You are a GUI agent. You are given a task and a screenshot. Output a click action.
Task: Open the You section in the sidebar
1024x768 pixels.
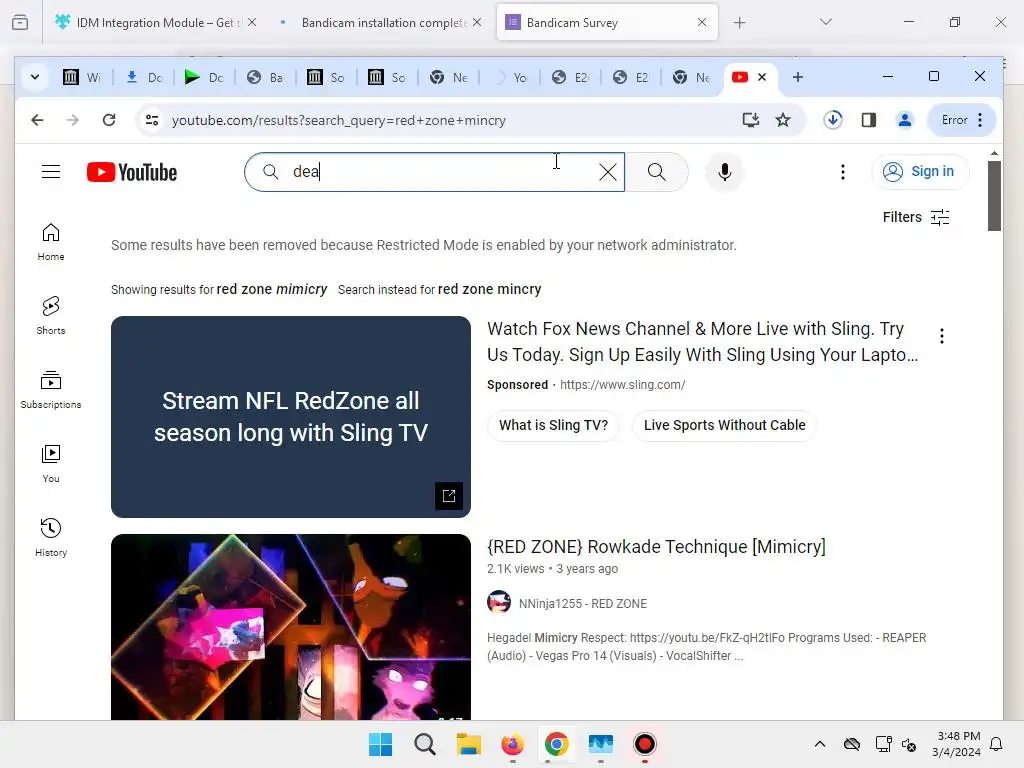(51, 464)
